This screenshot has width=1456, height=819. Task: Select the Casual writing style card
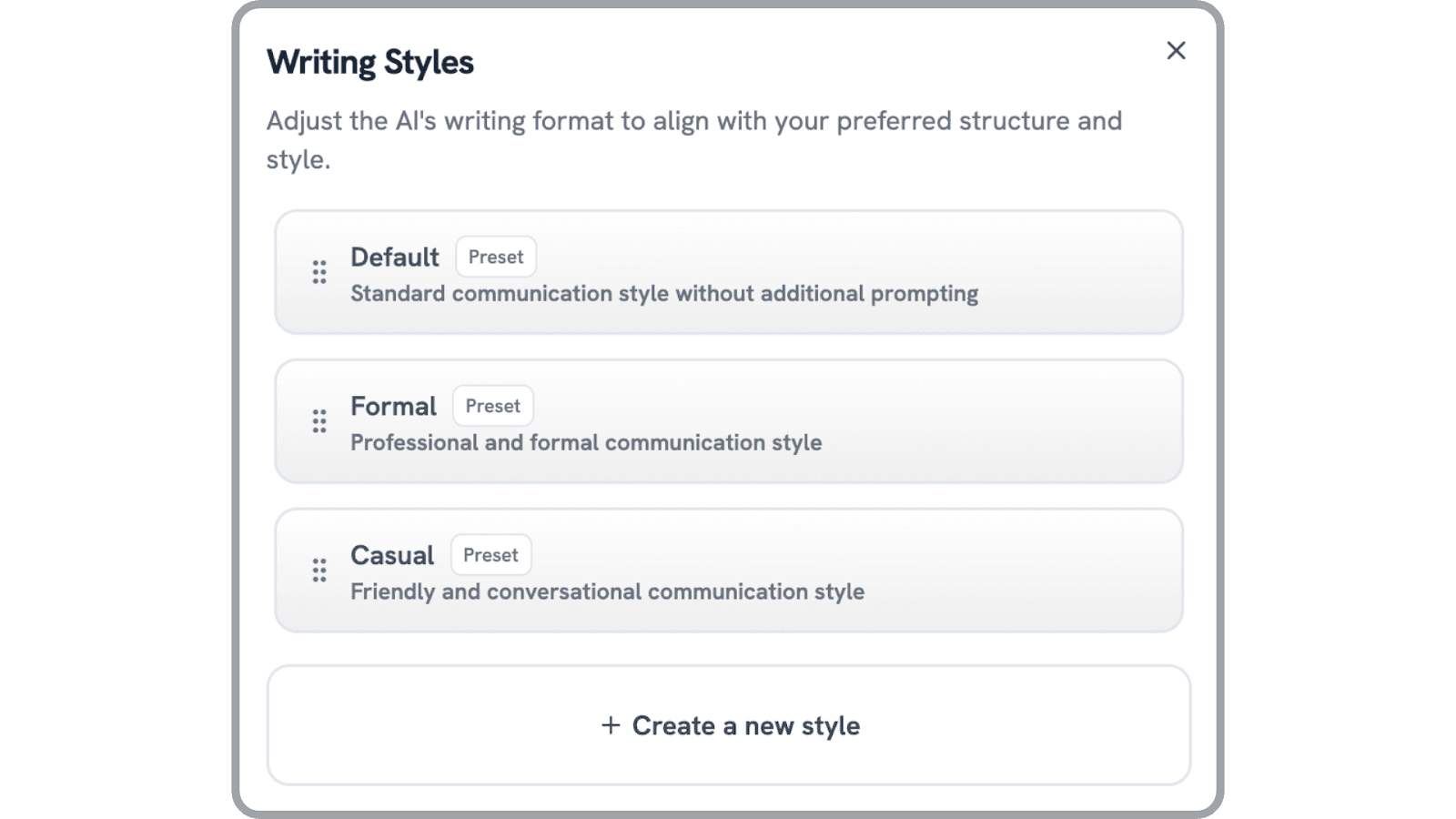point(729,571)
